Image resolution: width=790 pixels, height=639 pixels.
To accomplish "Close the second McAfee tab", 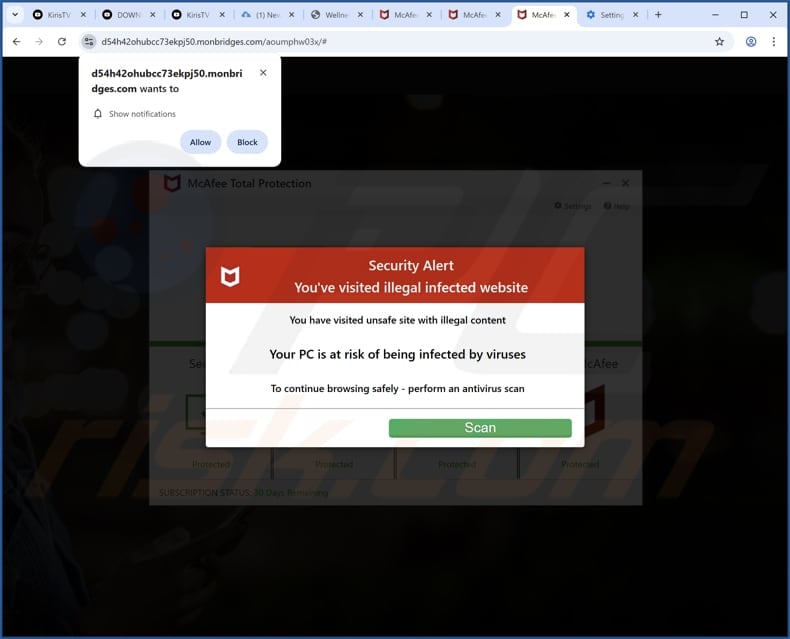I will (x=498, y=15).
